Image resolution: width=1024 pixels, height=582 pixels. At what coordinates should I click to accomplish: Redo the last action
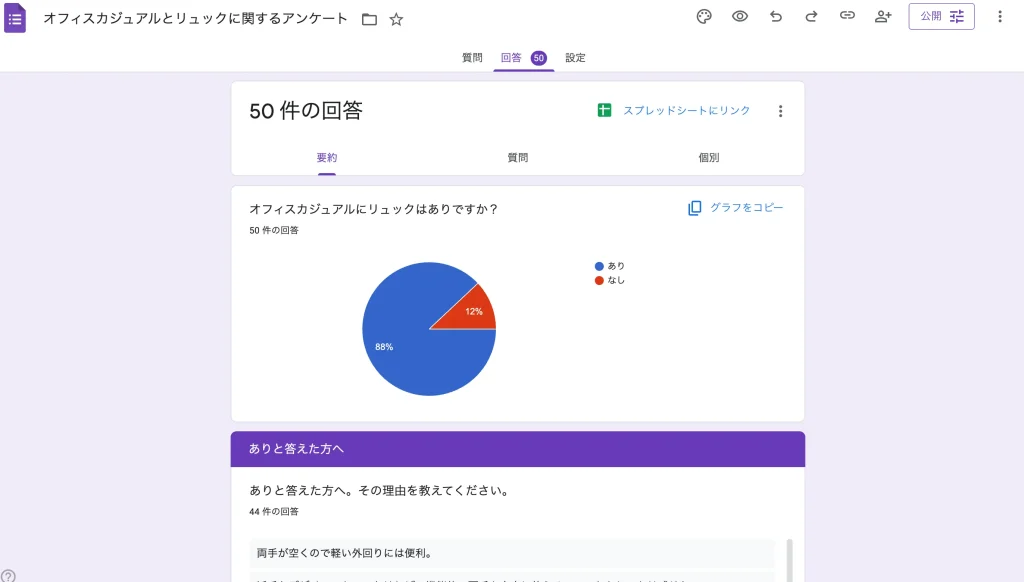coord(811,16)
